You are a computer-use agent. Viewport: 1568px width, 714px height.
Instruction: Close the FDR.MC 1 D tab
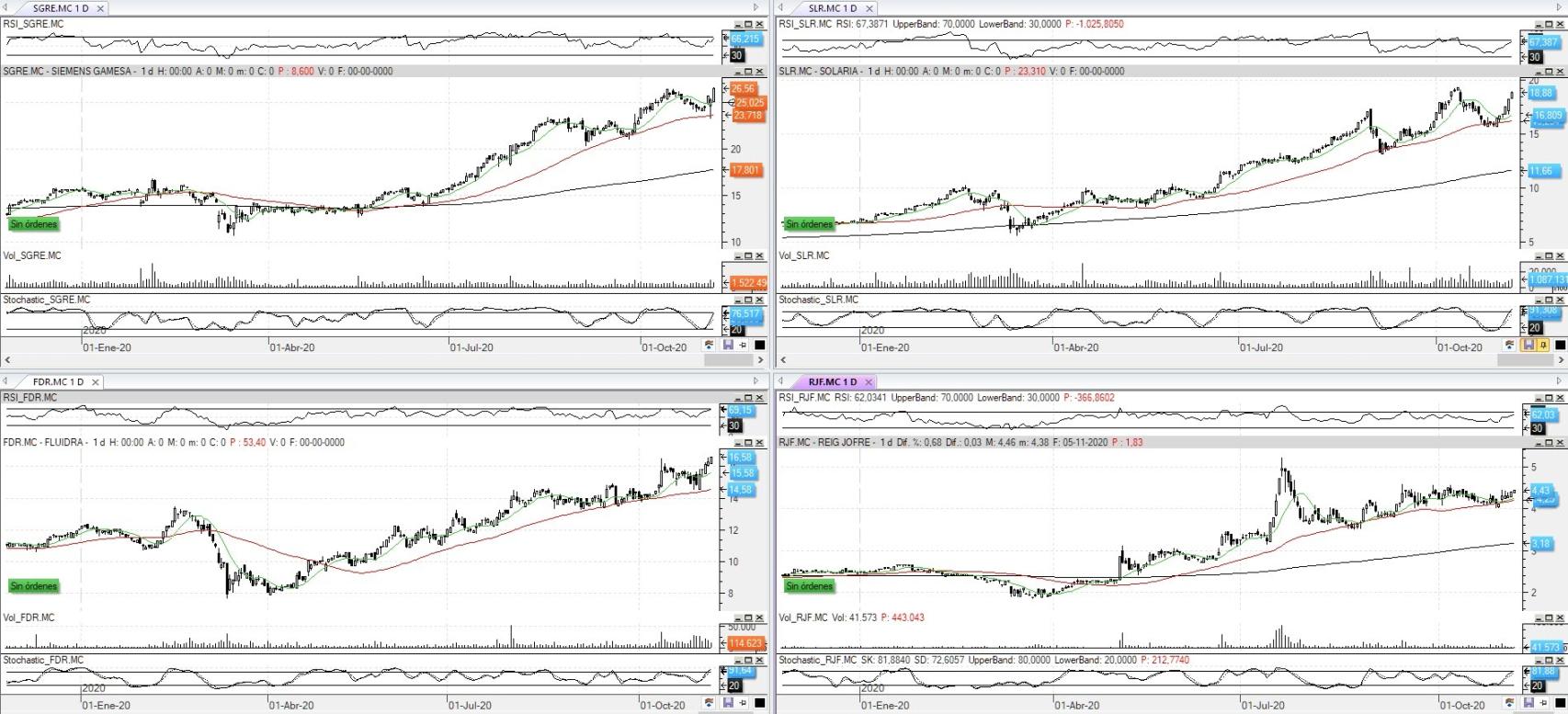pos(95,381)
